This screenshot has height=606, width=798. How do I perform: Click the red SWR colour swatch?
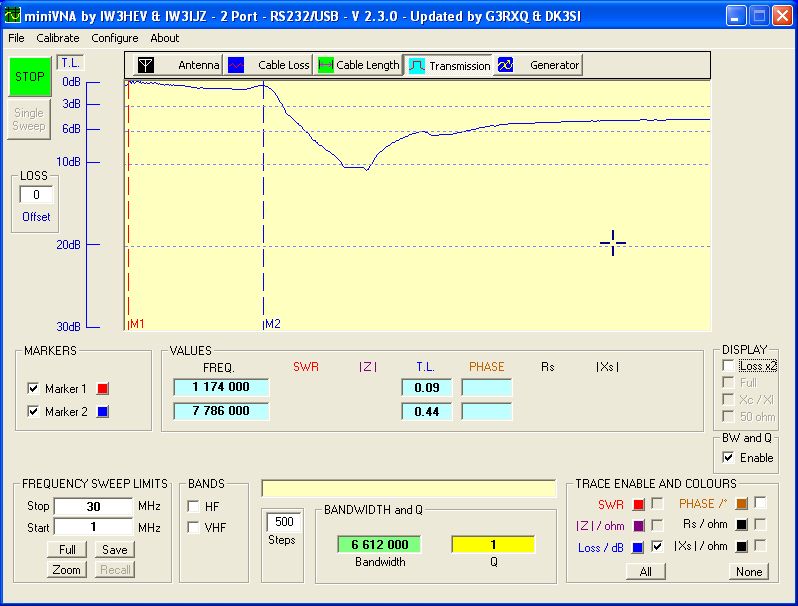coord(637,504)
